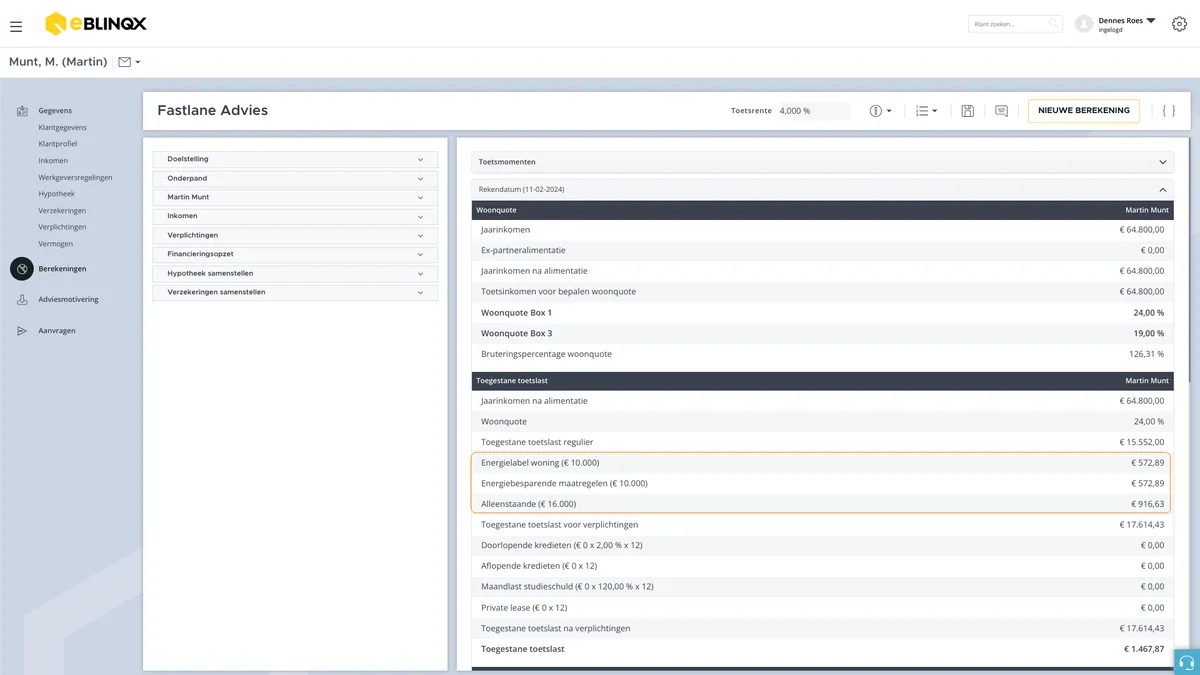Open the Aanvragen section label
The width and height of the screenshot is (1200, 675).
[57, 331]
